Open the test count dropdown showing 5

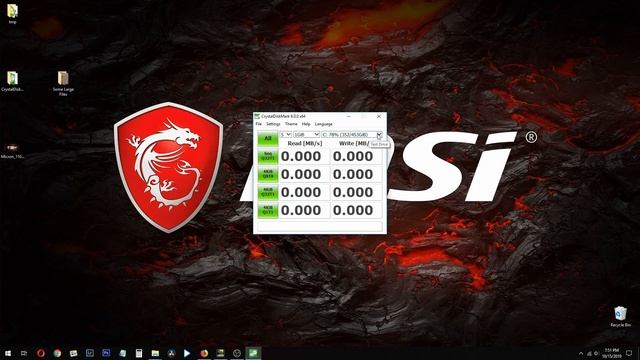(285, 134)
